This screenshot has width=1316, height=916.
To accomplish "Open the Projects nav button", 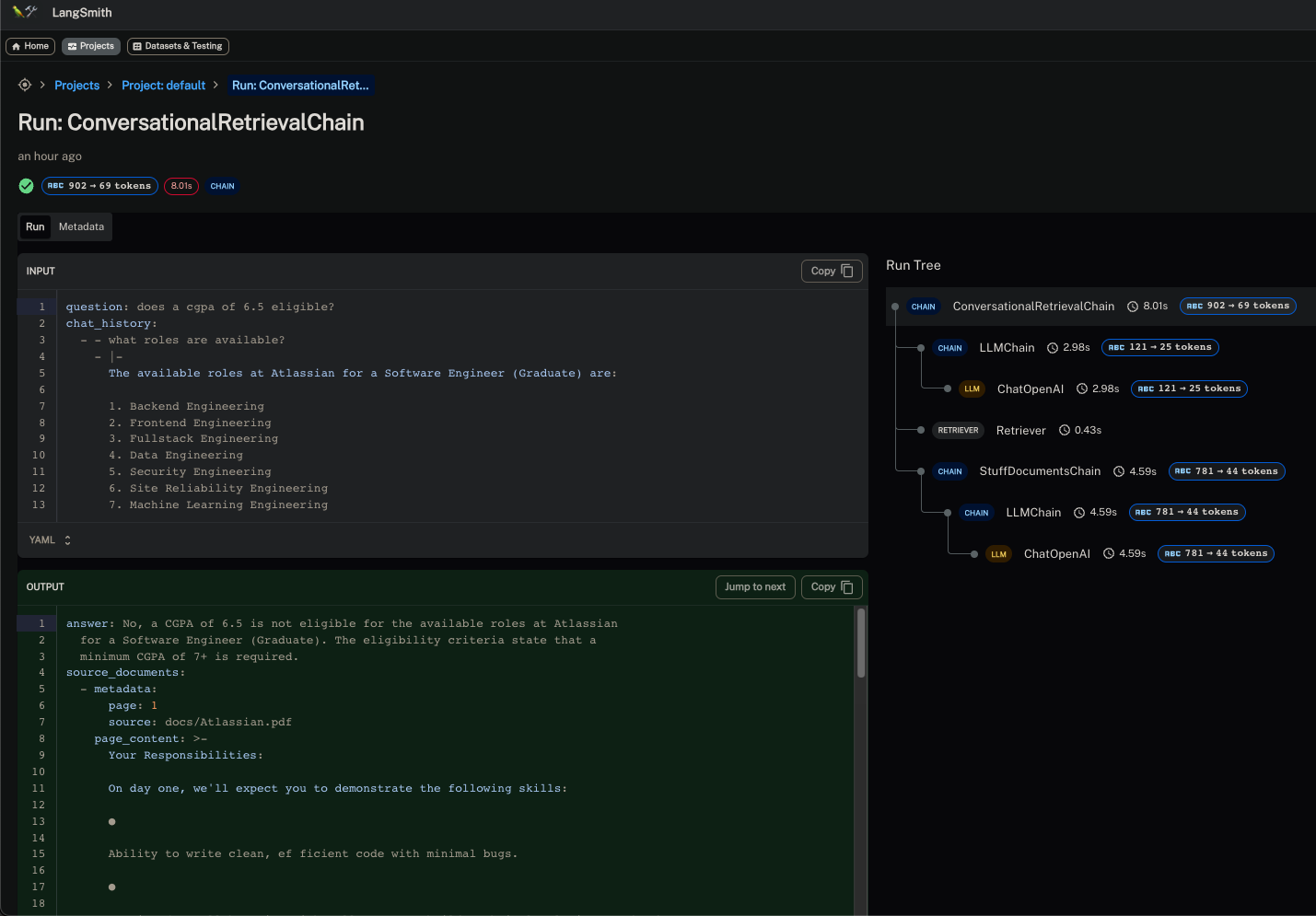I will coord(91,46).
